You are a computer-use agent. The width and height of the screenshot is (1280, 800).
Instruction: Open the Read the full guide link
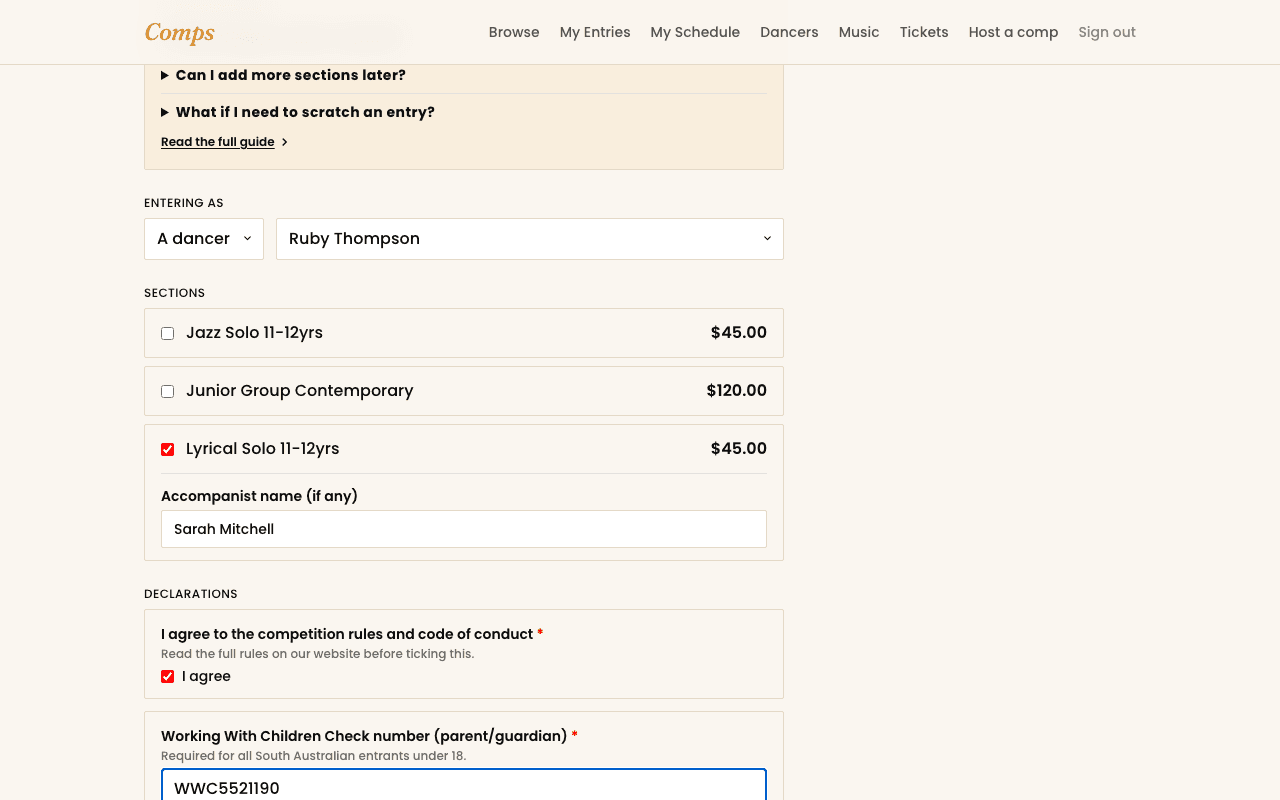pos(217,142)
